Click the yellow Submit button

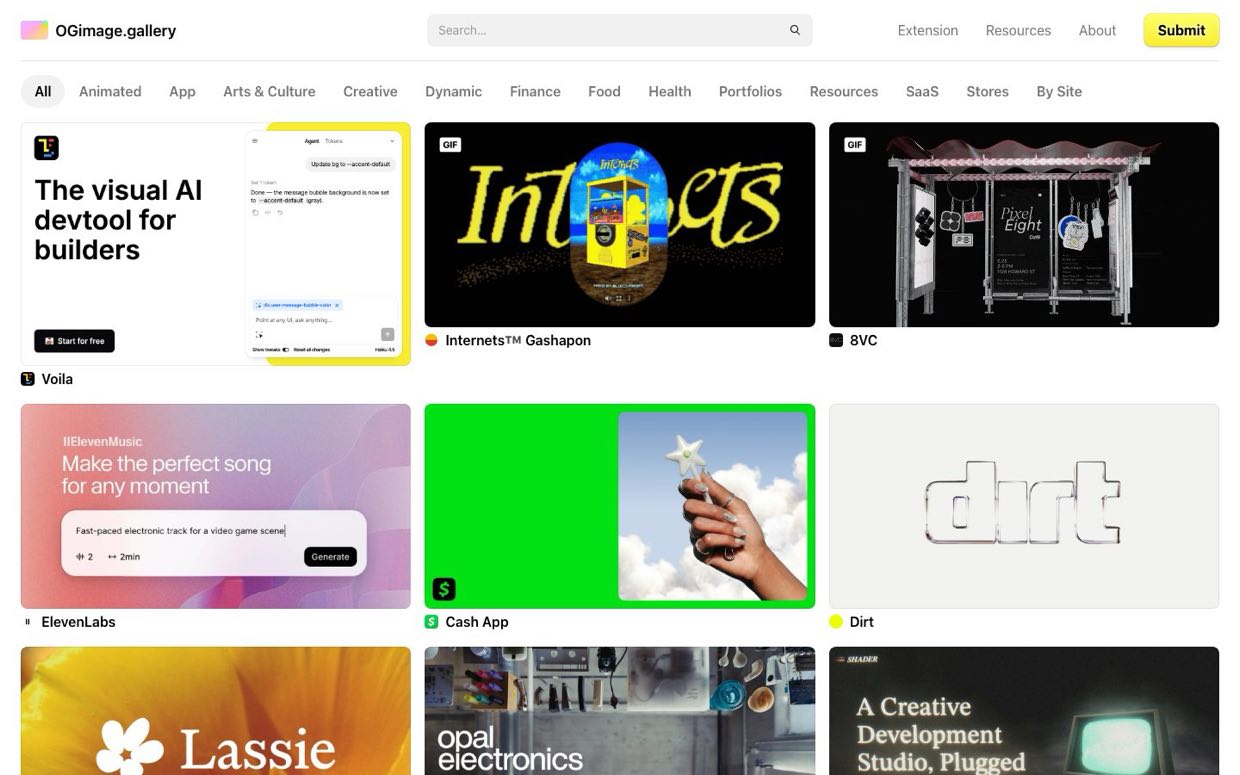1181,30
